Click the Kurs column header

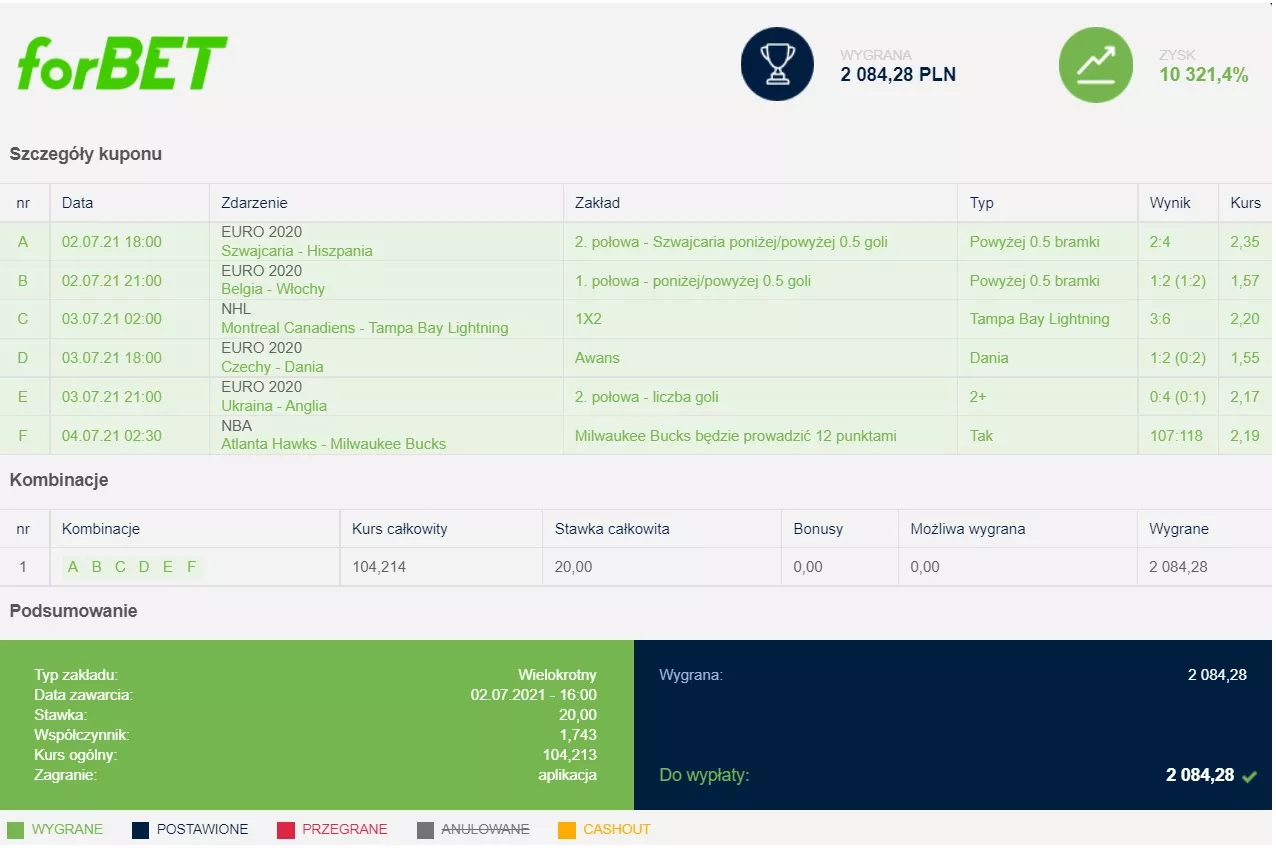pos(1246,203)
